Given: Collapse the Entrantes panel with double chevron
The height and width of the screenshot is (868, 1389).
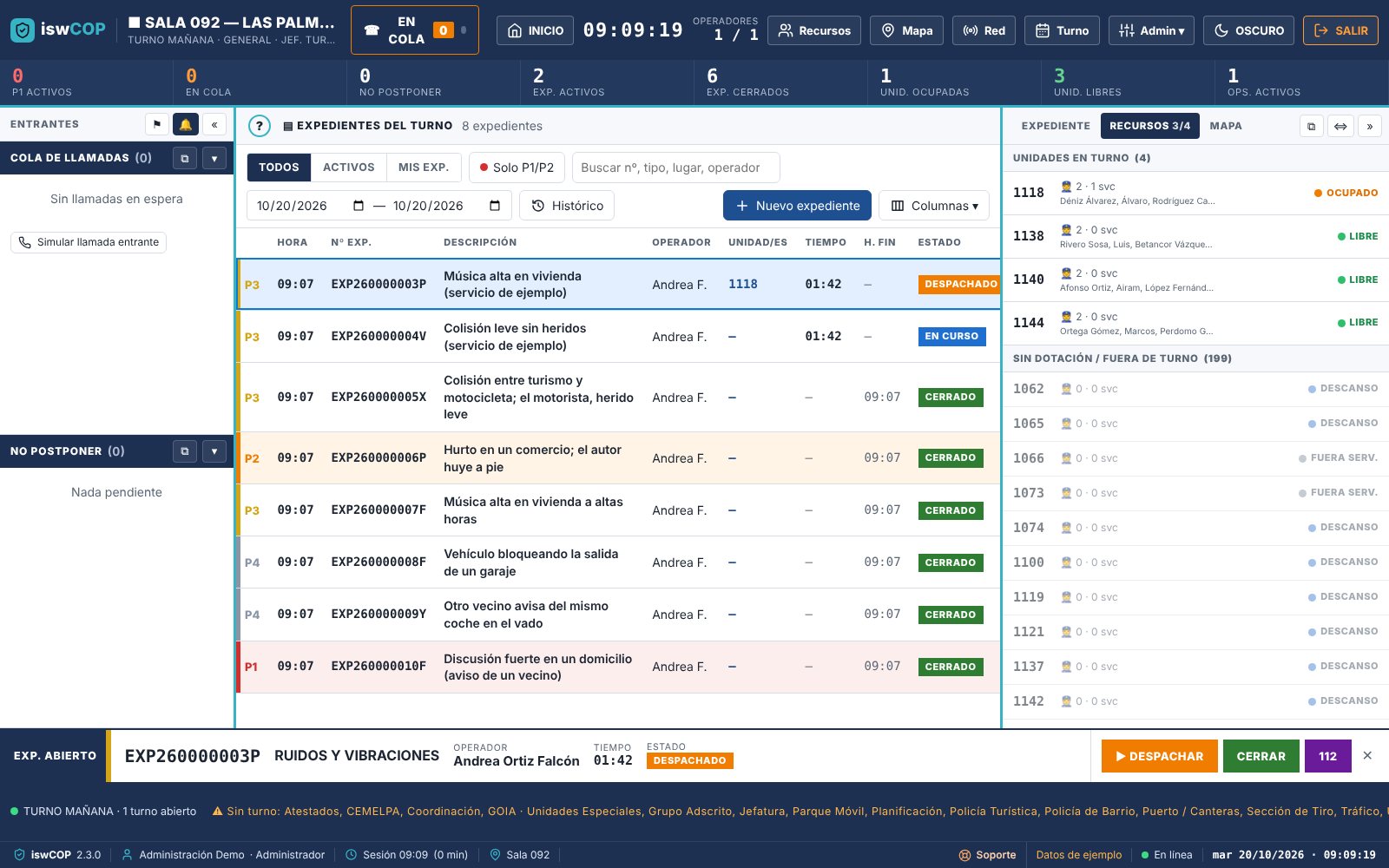Looking at the screenshot, I should click(x=214, y=125).
